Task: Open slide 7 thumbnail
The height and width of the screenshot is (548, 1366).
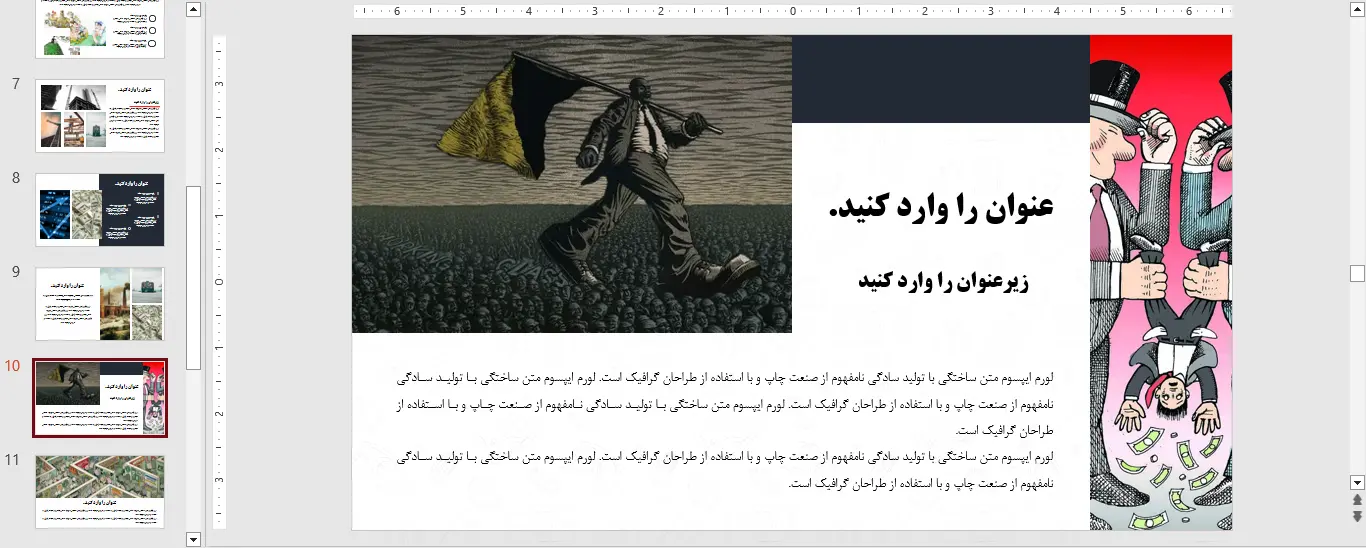Action: 100,116
